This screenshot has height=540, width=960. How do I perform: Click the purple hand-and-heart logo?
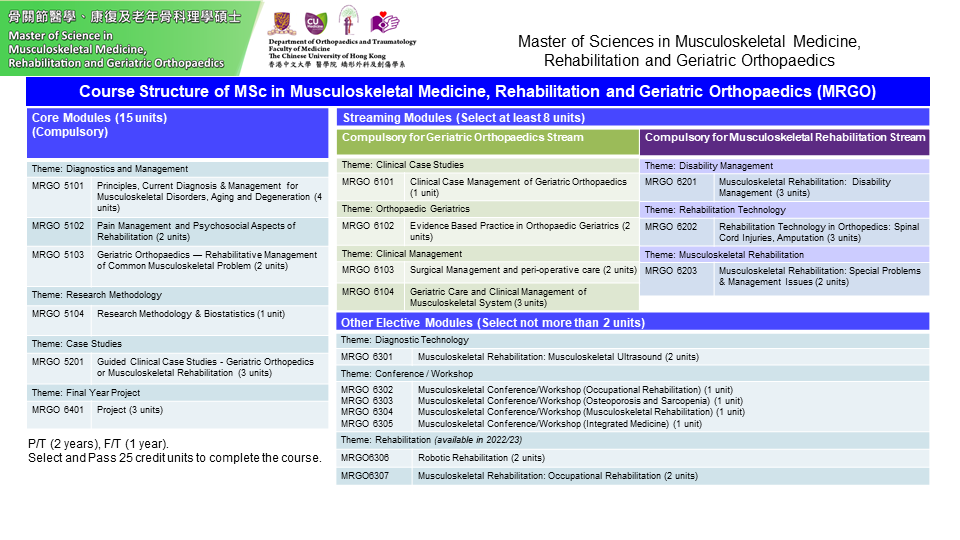click(x=384, y=23)
